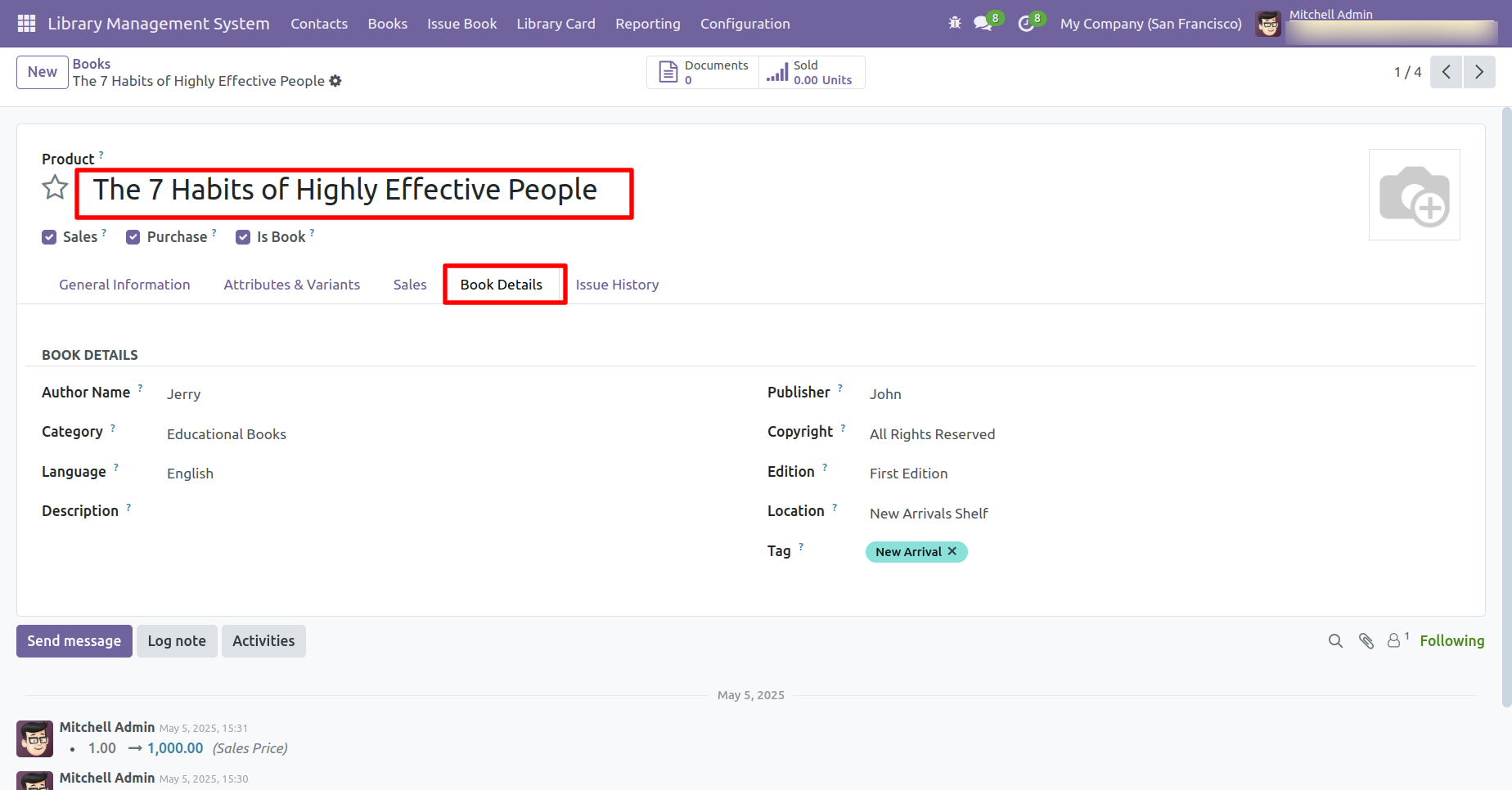This screenshot has height=790, width=1512.
Task: Open the Sold units stat button
Action: coord(812,72)
